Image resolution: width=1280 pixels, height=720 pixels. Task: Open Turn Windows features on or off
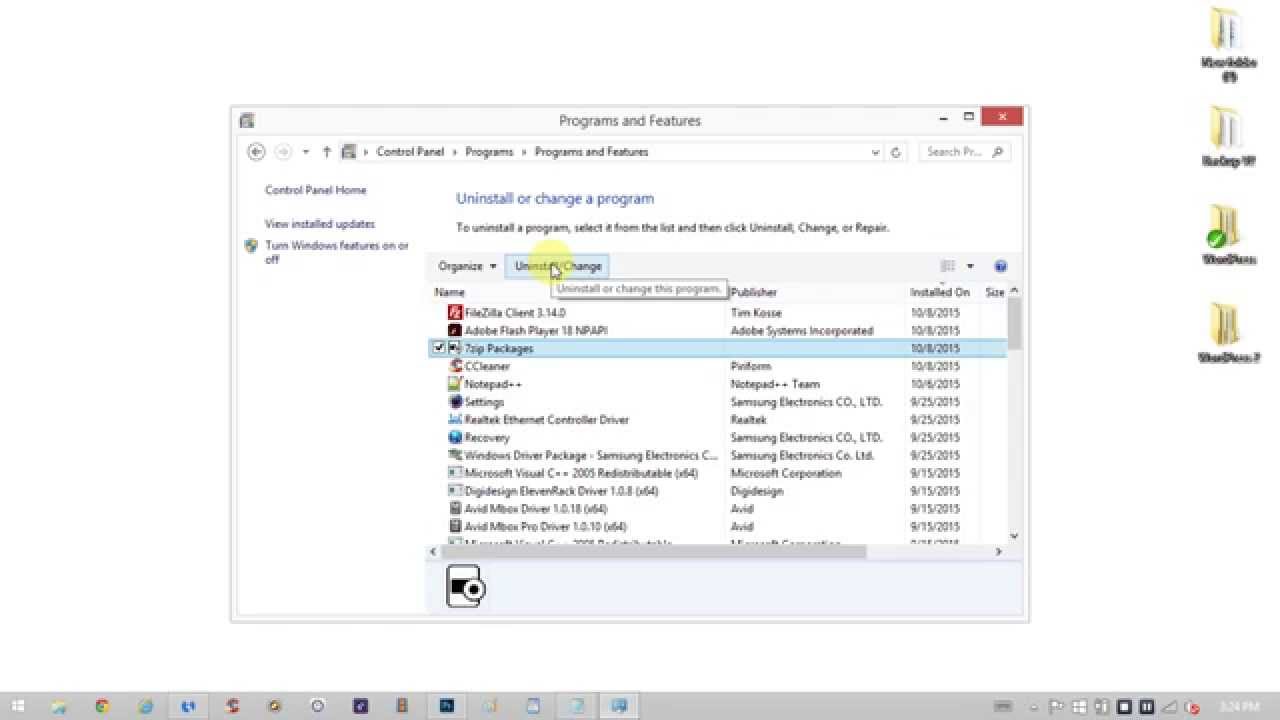[337, 252]
